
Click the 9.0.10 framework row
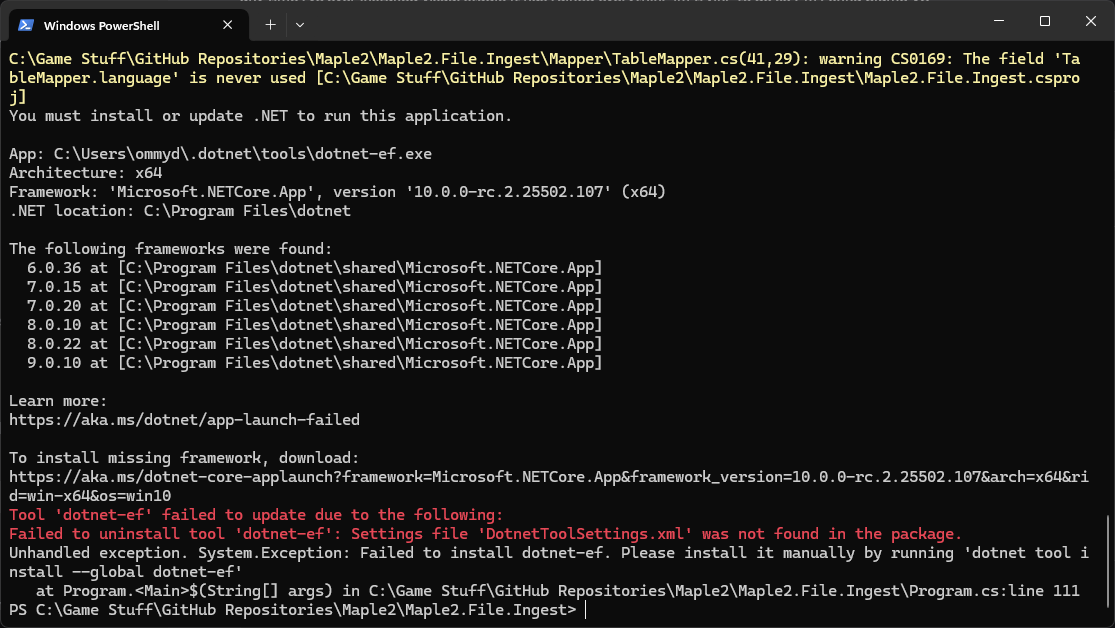(314, 363)
